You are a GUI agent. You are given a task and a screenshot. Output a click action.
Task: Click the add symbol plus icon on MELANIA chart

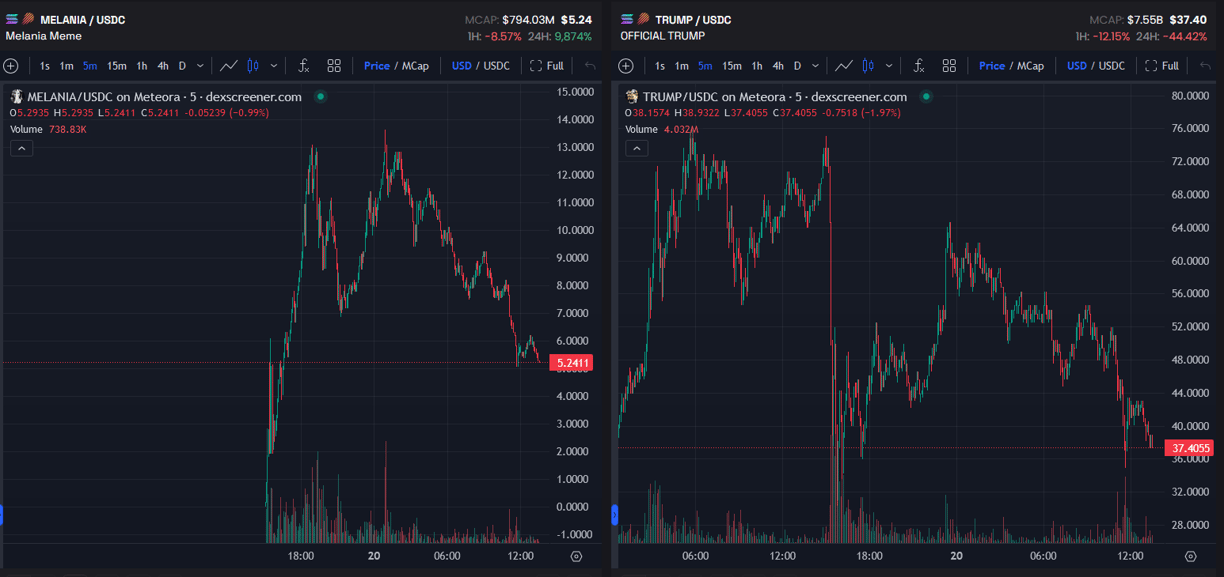[11, 66]
